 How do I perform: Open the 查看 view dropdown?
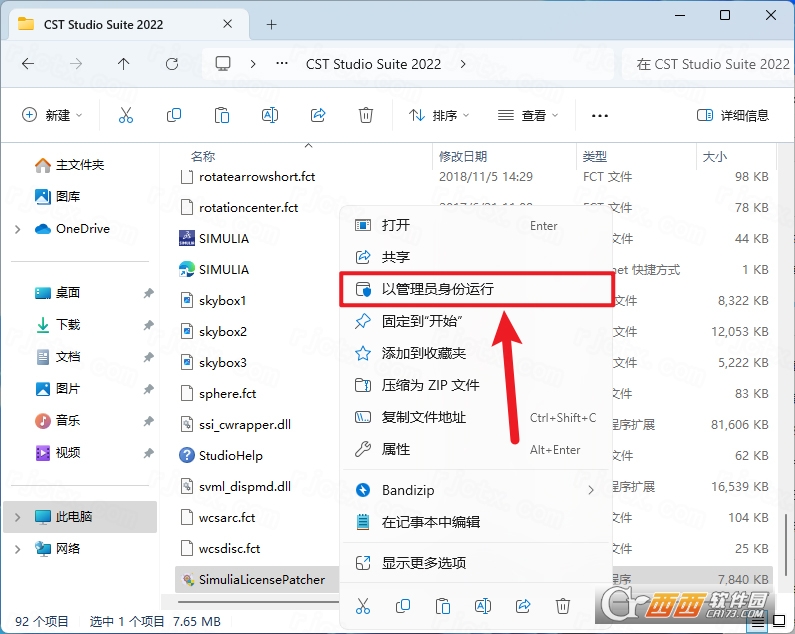pos(528,116)
